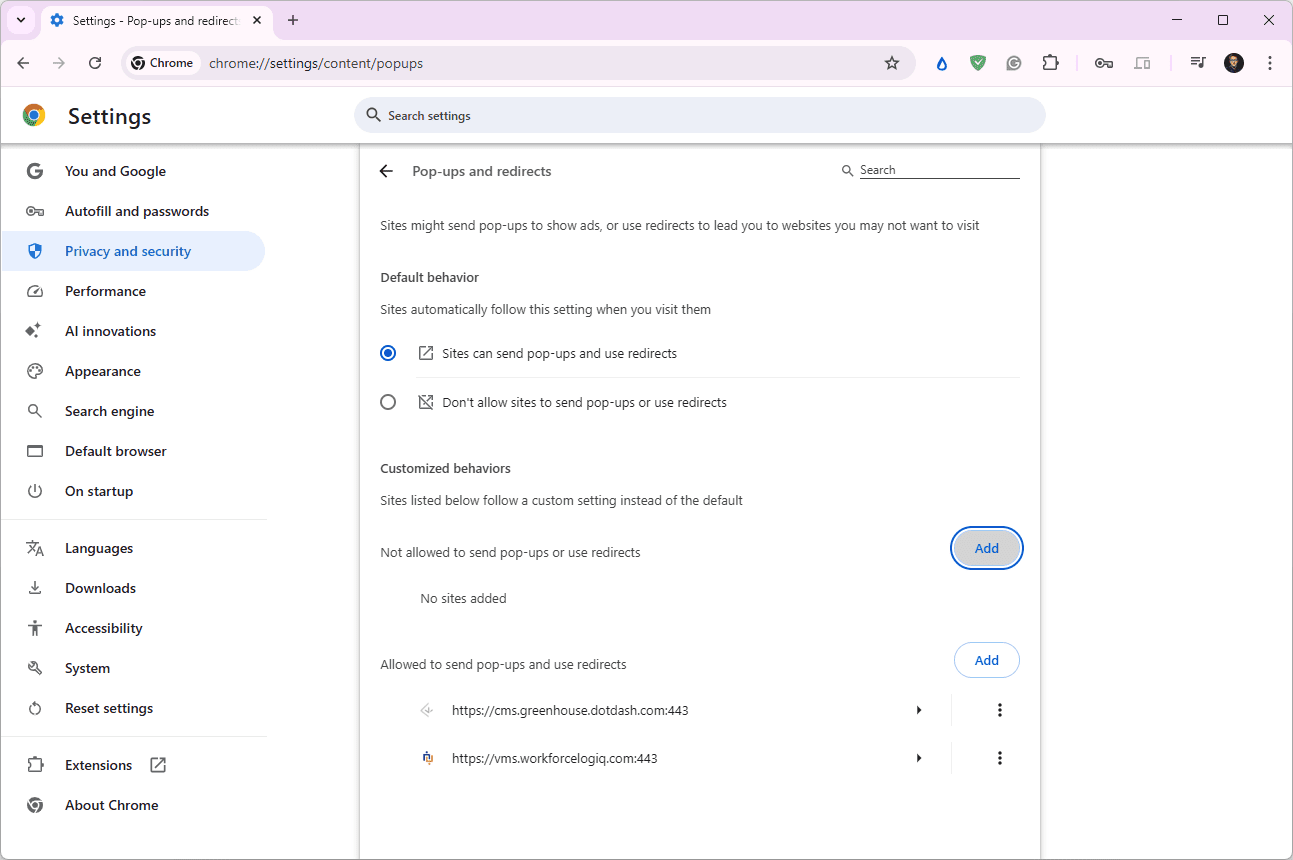Viewport: 1293px width, 860px height.
Task: Add a site to the Not allowed list
Action: 986,548
